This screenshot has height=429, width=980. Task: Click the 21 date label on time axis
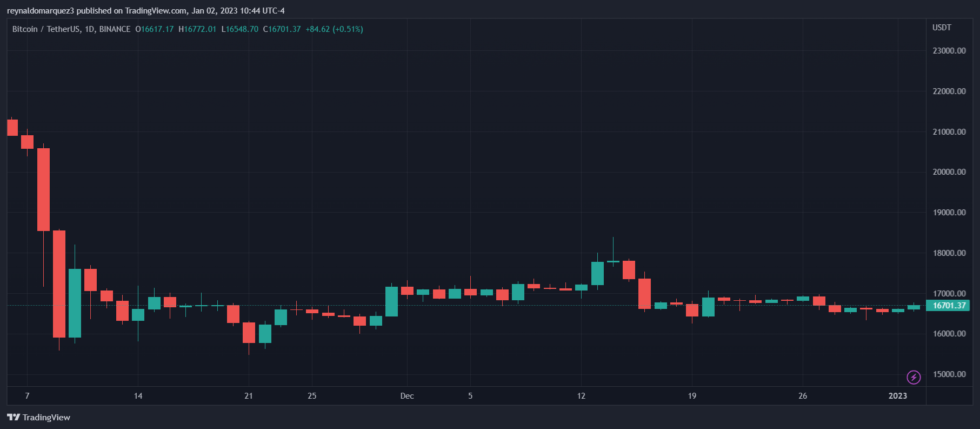coord(249,396)
